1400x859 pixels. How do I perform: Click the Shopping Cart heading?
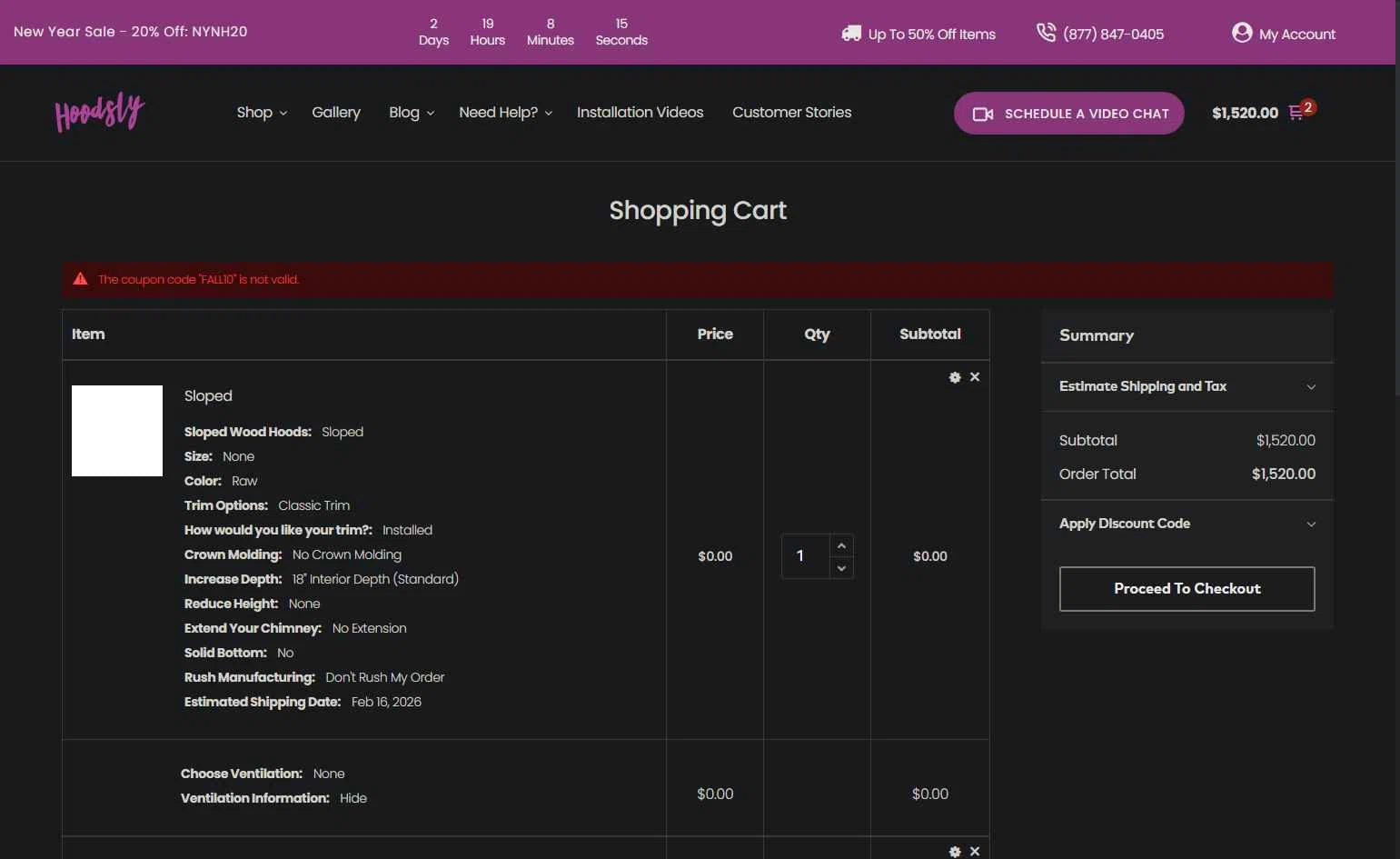click(x=698, y=211)
